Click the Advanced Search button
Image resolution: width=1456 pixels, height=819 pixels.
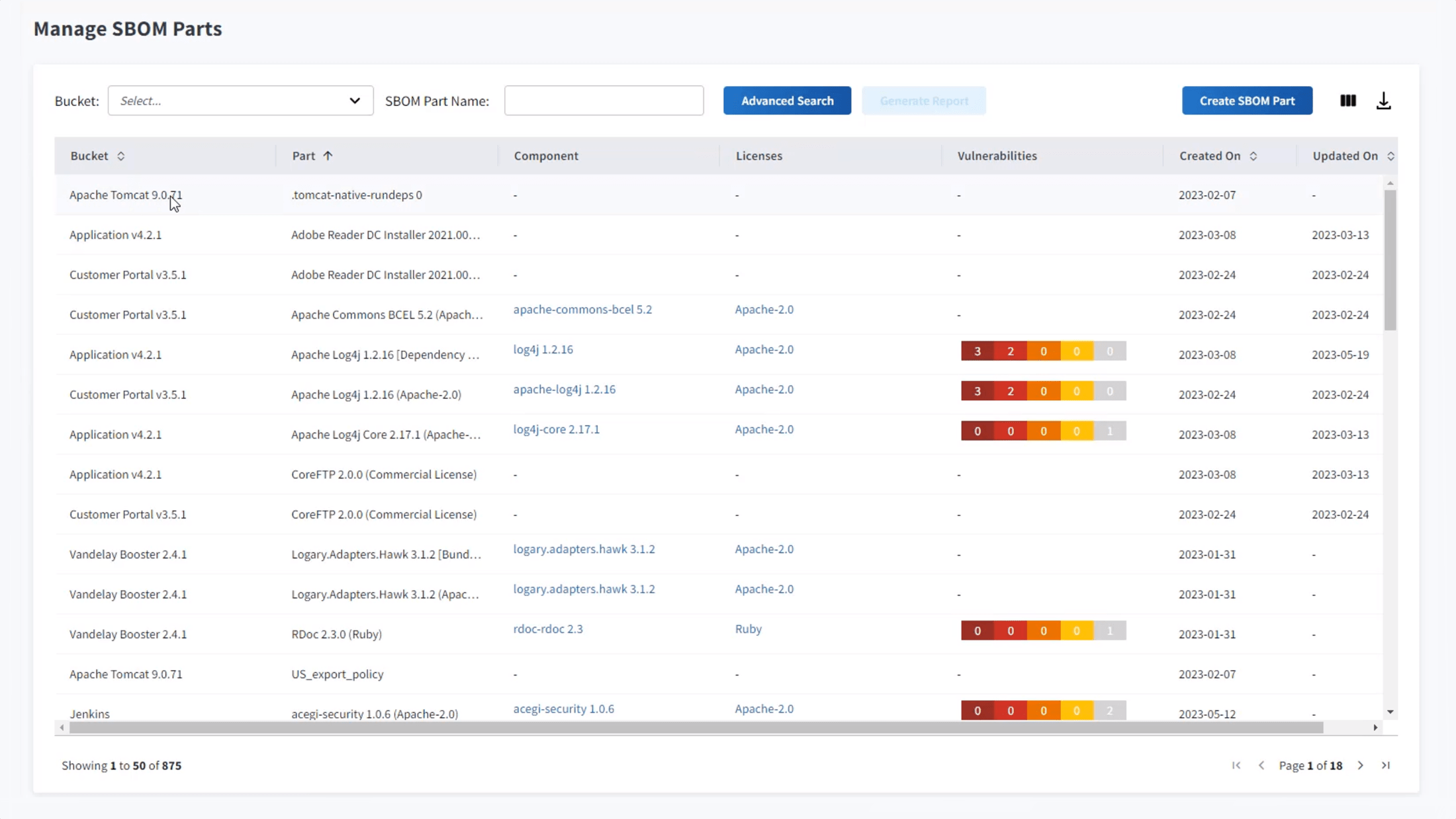[x=787, y=101]
